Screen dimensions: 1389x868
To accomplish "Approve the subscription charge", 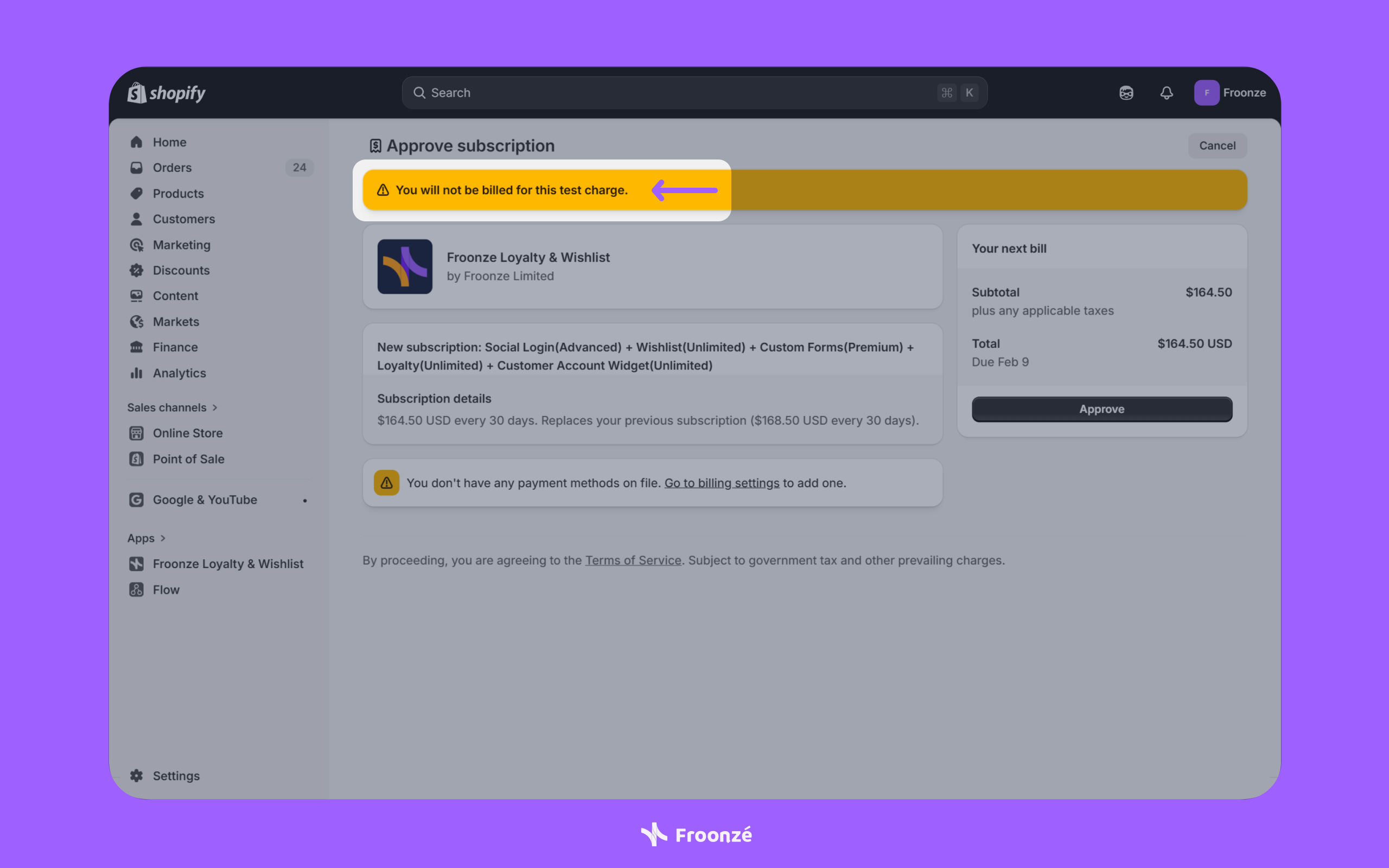I will (x=1101, y=409).
